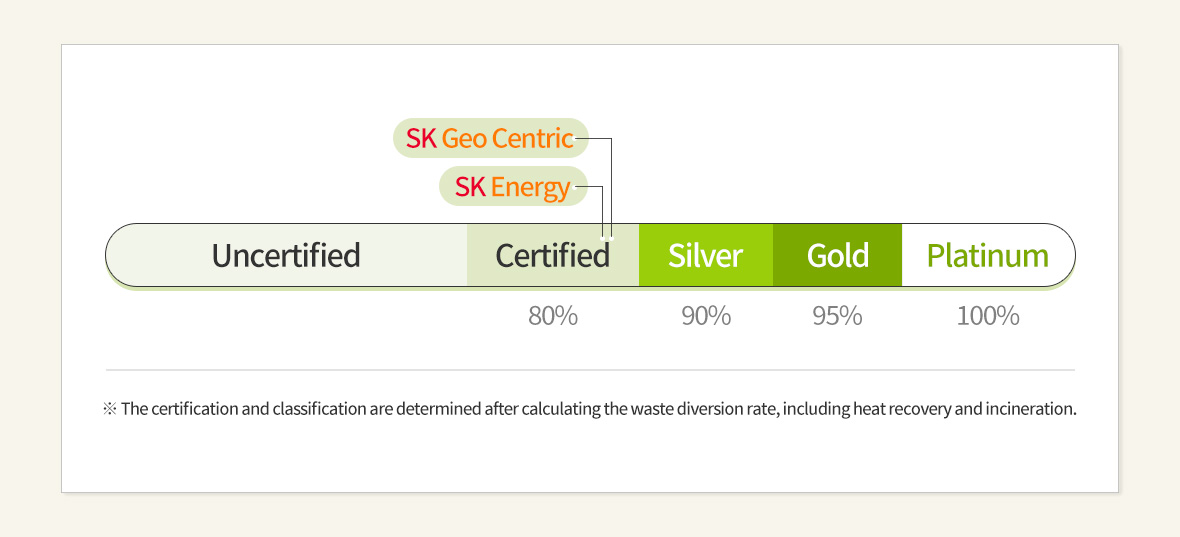This screenshot has height=537, width=1180.
Task: Click the ※ reference mark in the footnote
Action: 110,409
